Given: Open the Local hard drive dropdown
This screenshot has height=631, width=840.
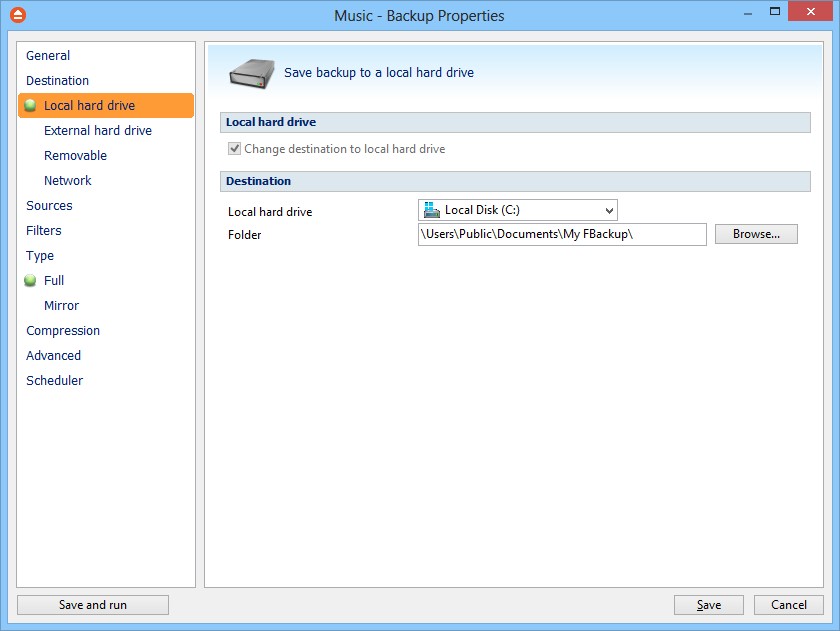Looking at the screenshot, I should point(518,210).
